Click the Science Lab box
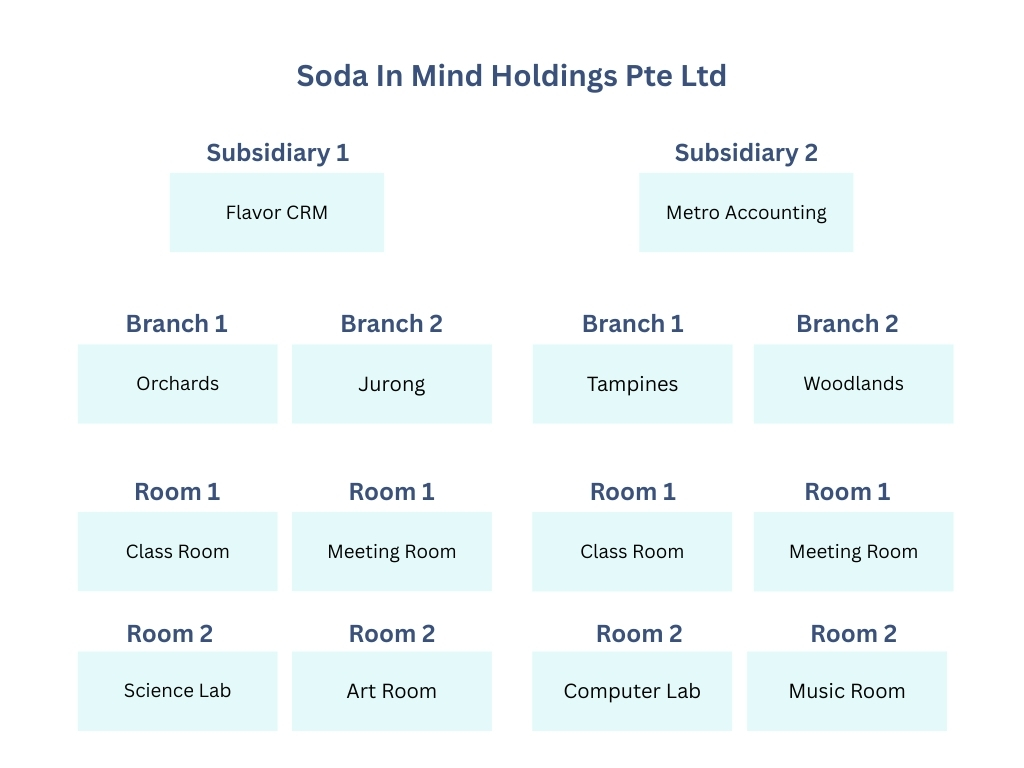1024x768 pixels. (178, 691)
